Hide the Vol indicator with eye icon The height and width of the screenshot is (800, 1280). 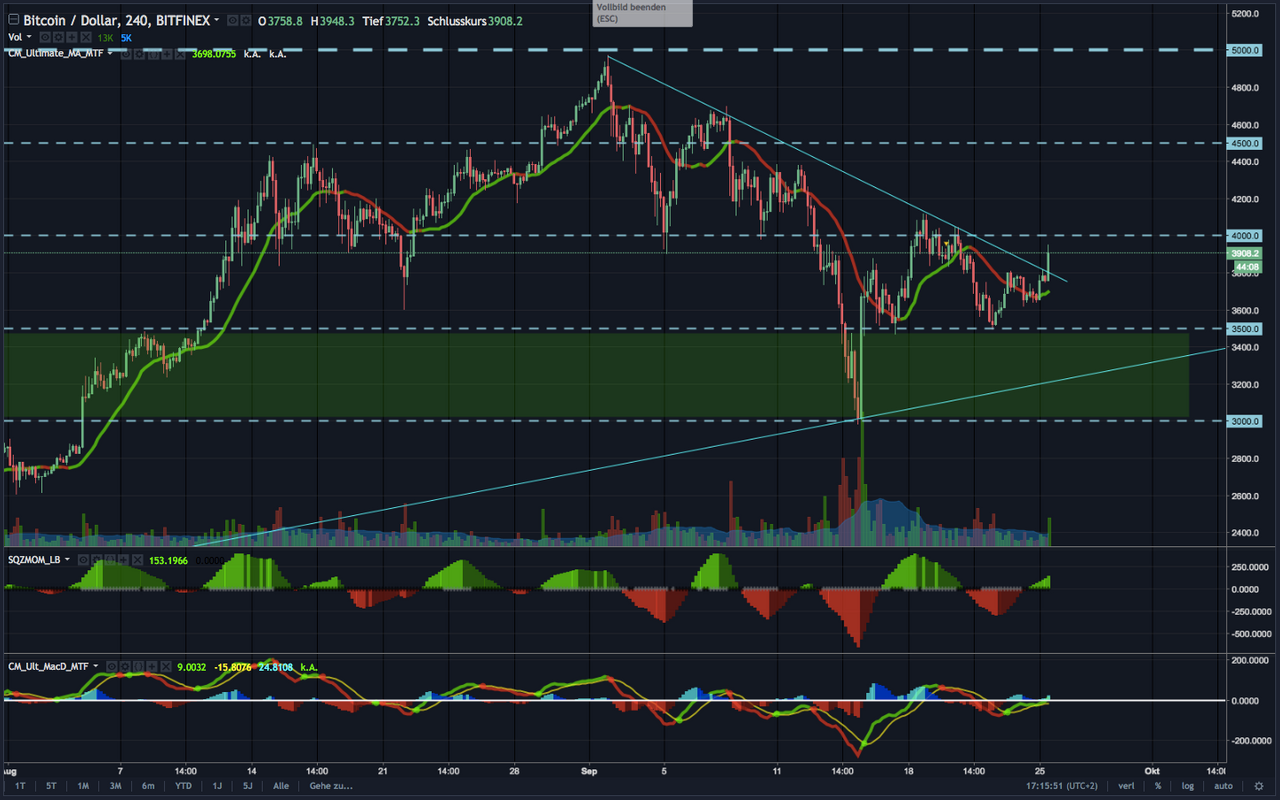click(45, 37)
